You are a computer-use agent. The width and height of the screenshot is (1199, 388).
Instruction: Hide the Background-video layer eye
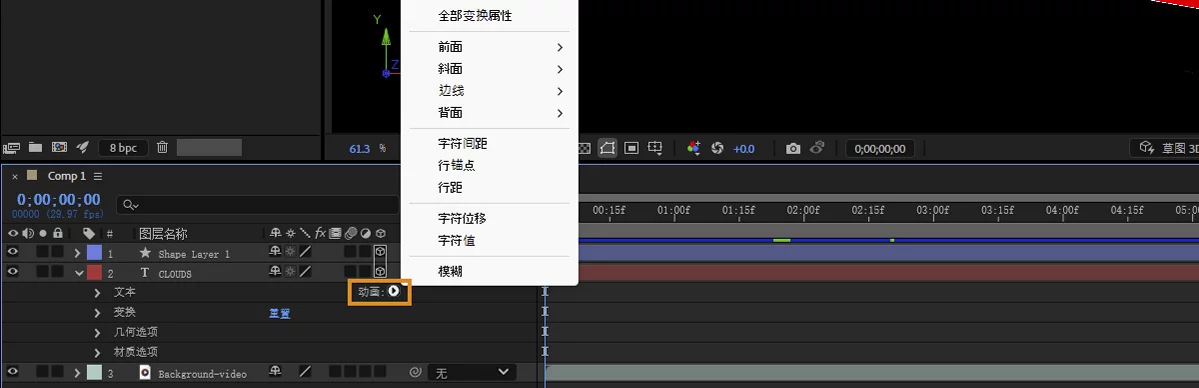[x=12, y=372]
